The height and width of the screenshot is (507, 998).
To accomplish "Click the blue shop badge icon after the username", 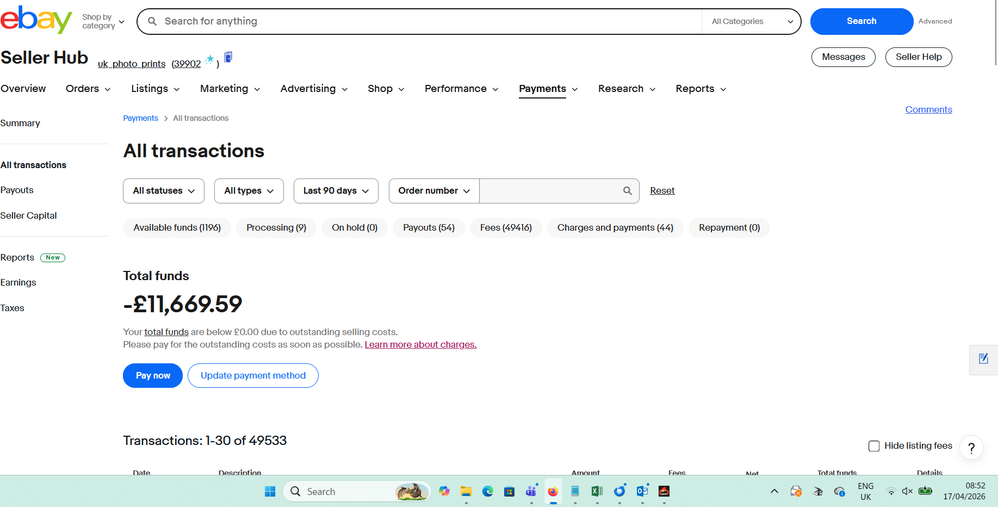I will pos(228,57).
